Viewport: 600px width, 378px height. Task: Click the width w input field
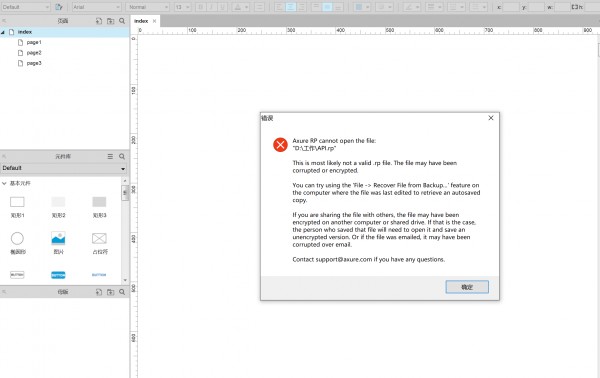[562, 7]
